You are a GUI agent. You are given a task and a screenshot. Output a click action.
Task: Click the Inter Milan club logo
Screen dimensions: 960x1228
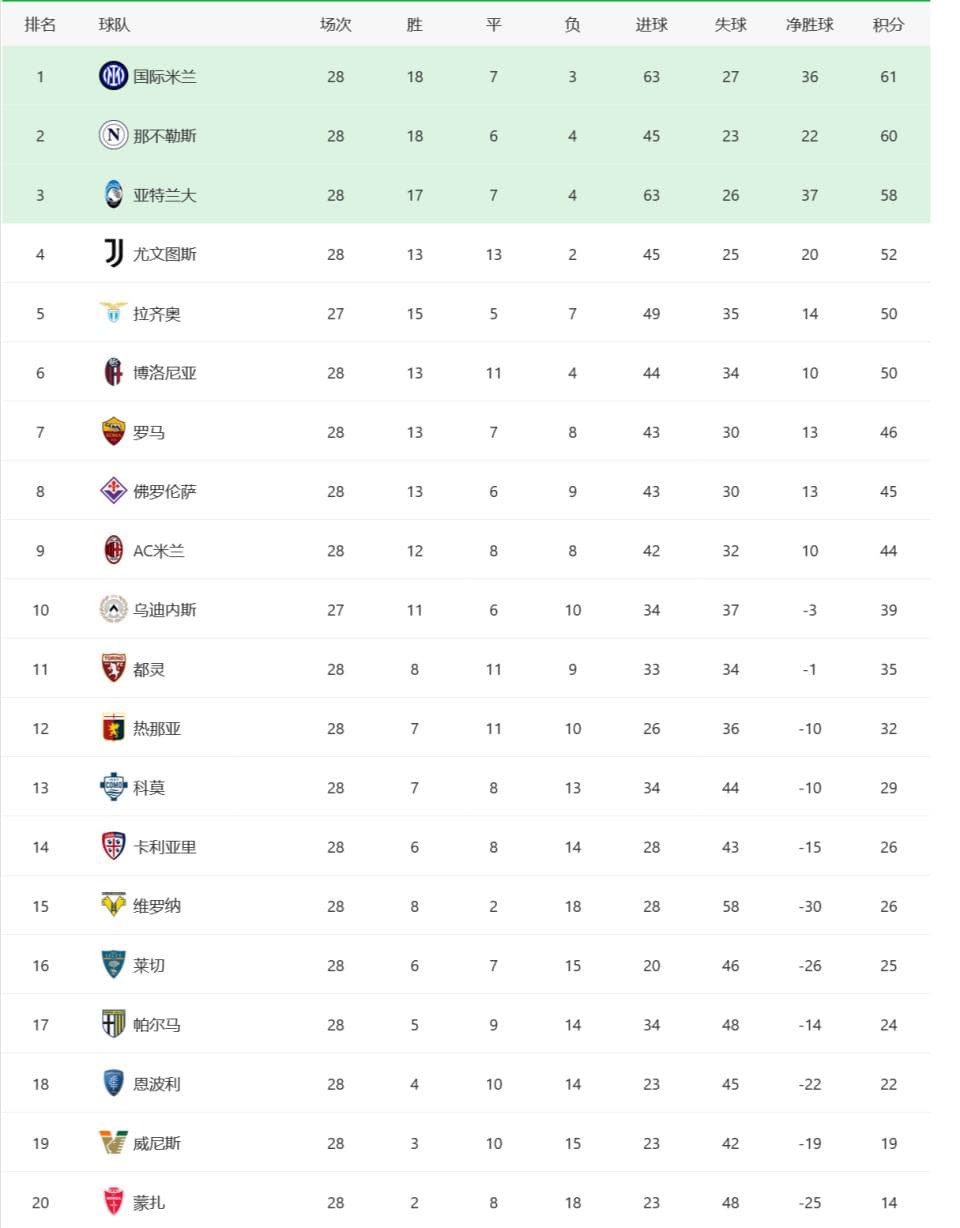click(x=113, y=76)
